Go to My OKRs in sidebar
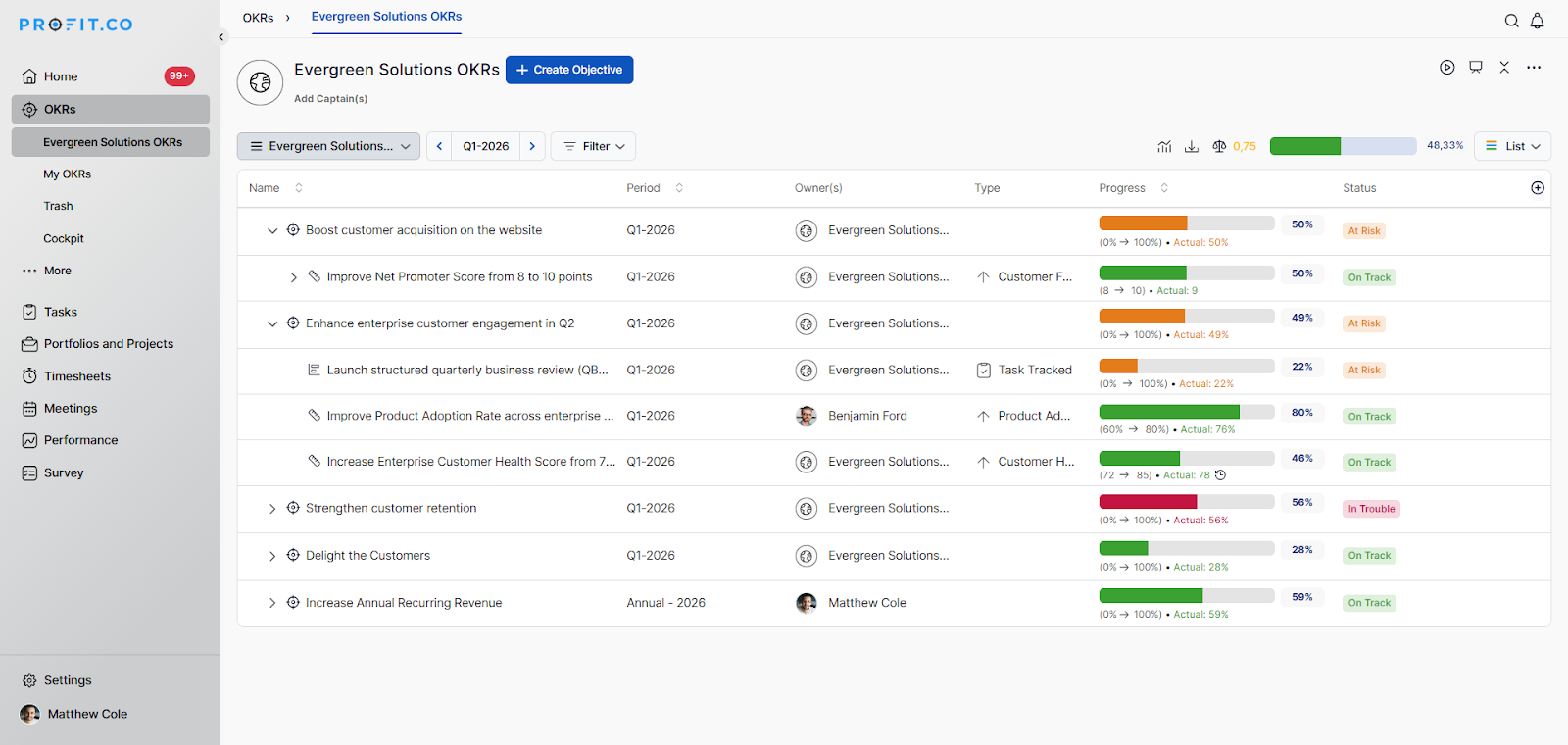Viewport: 1568px width, 745px height. [67, 174]
